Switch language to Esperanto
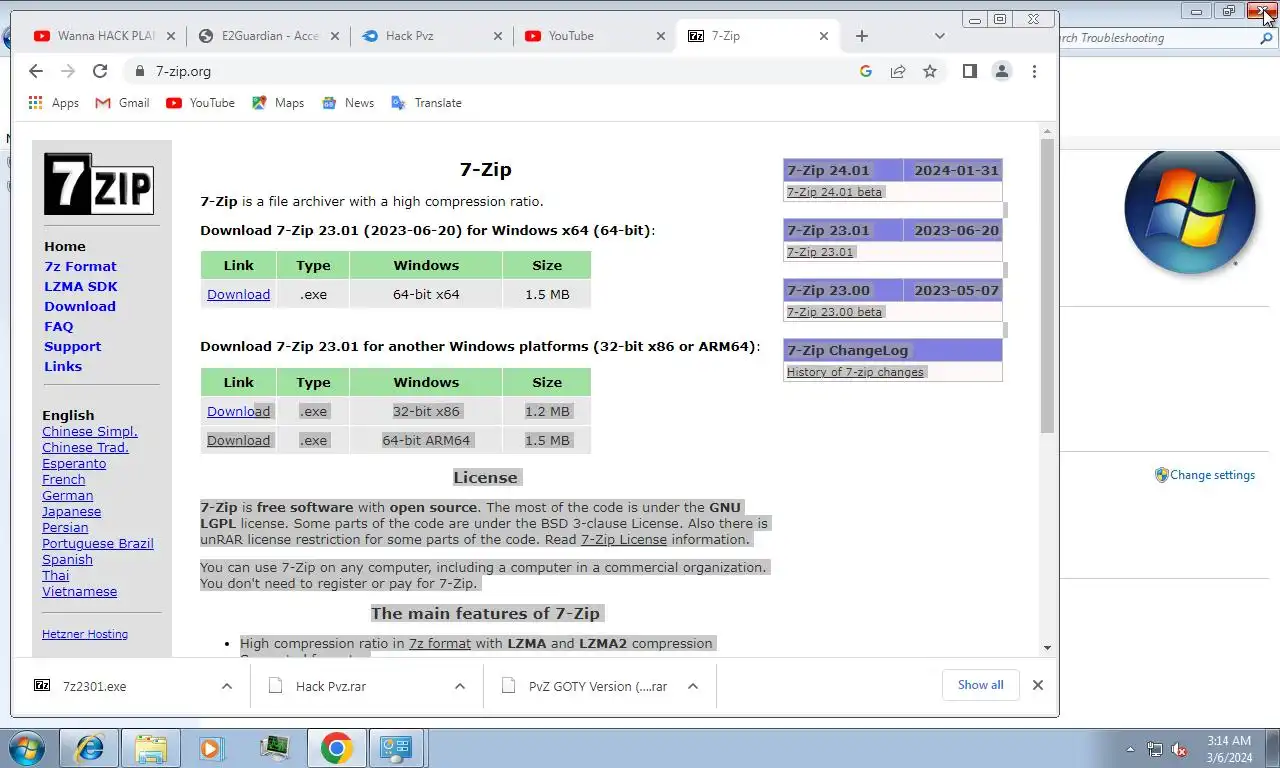 (74, 463)
